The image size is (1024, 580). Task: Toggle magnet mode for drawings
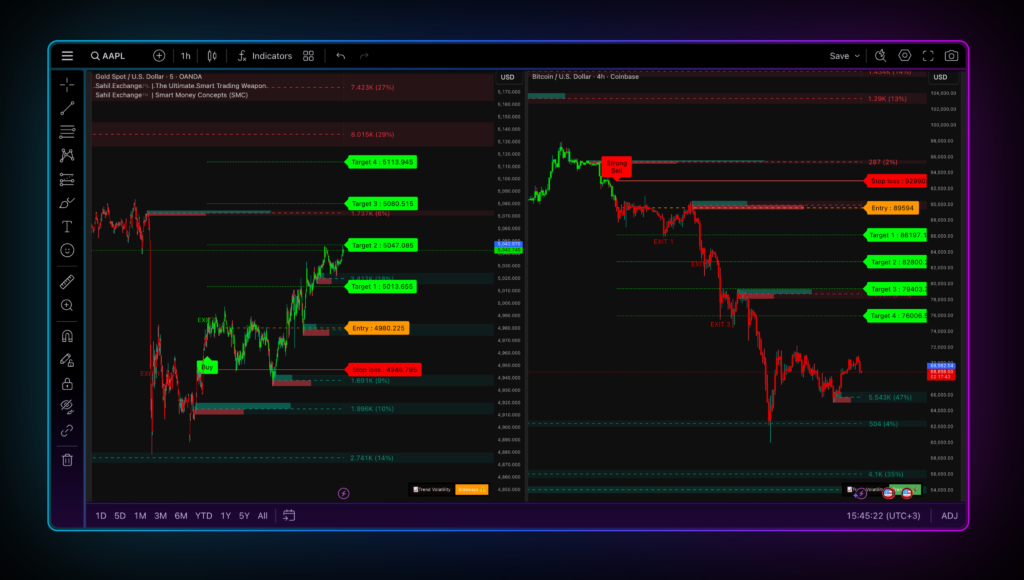(x=67, y=336)
